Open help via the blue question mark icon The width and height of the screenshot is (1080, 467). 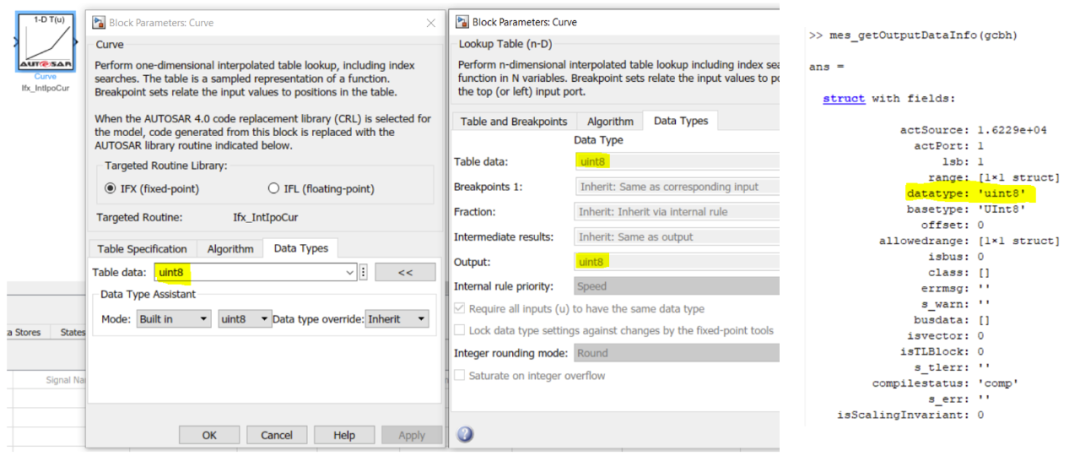(465, 434)
